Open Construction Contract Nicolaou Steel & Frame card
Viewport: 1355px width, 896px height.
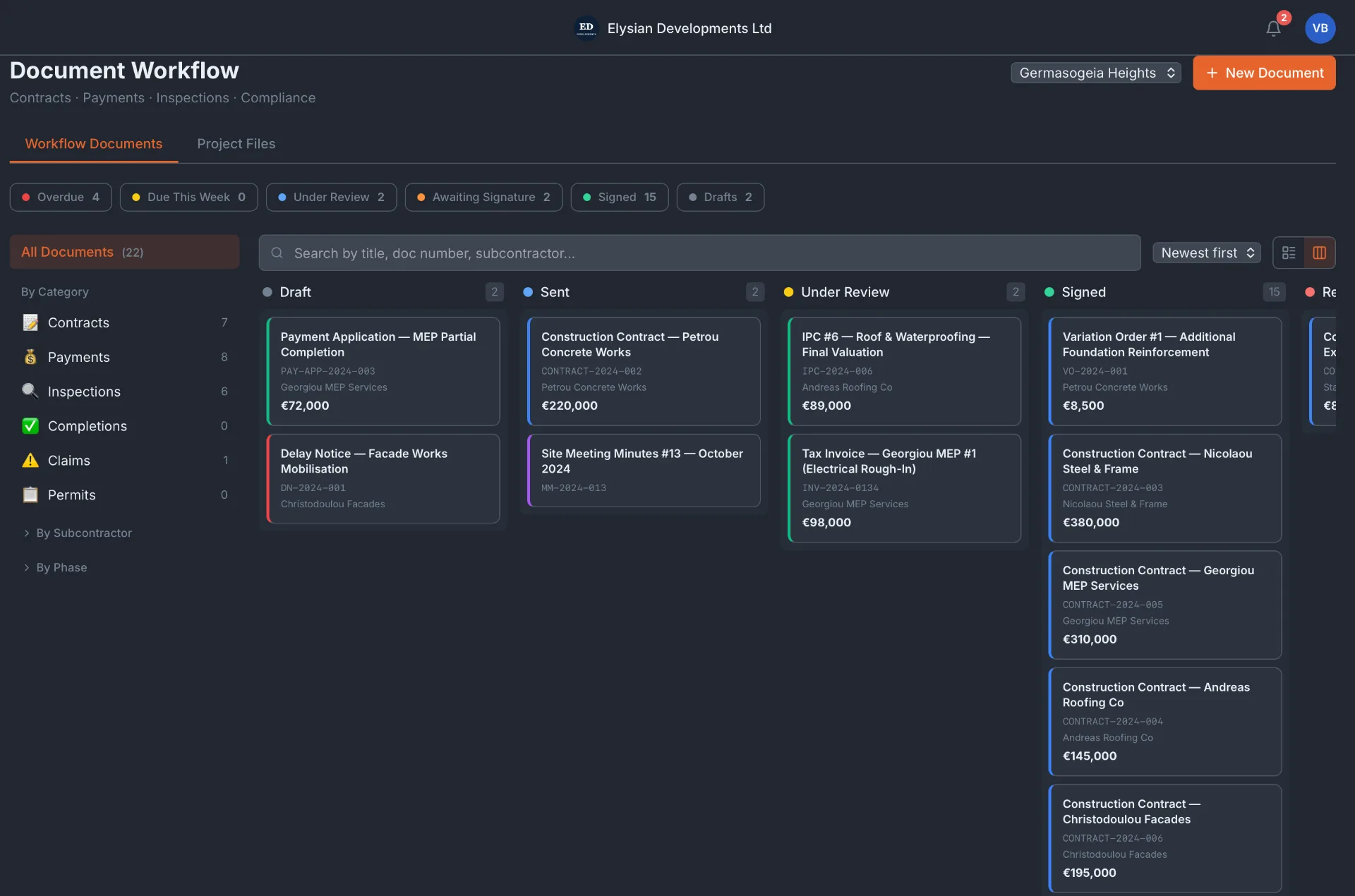(1165, 488)
